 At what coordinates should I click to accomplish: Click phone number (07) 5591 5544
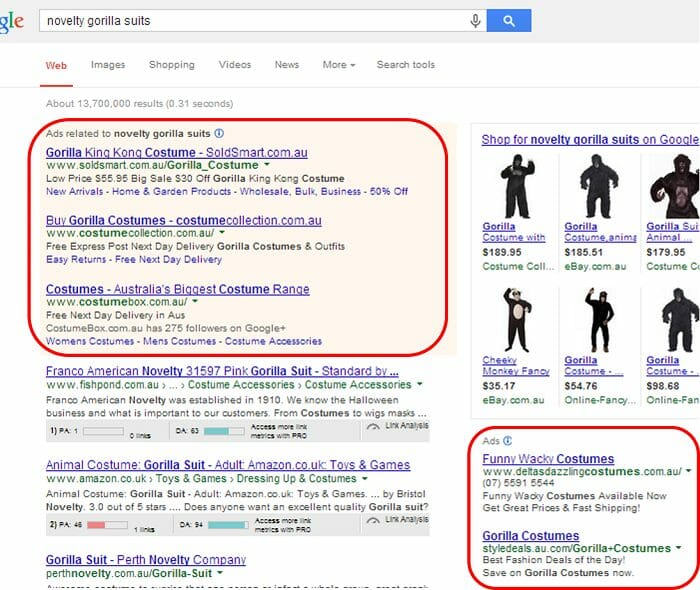[x=518, y=483]
